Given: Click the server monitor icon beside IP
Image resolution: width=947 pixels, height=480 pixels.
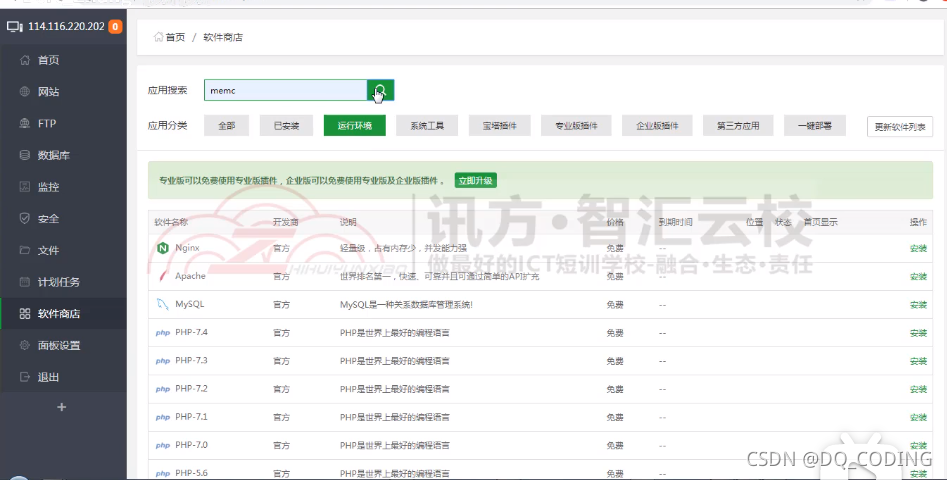Looking at the screenshot, I should pos(15,27).
